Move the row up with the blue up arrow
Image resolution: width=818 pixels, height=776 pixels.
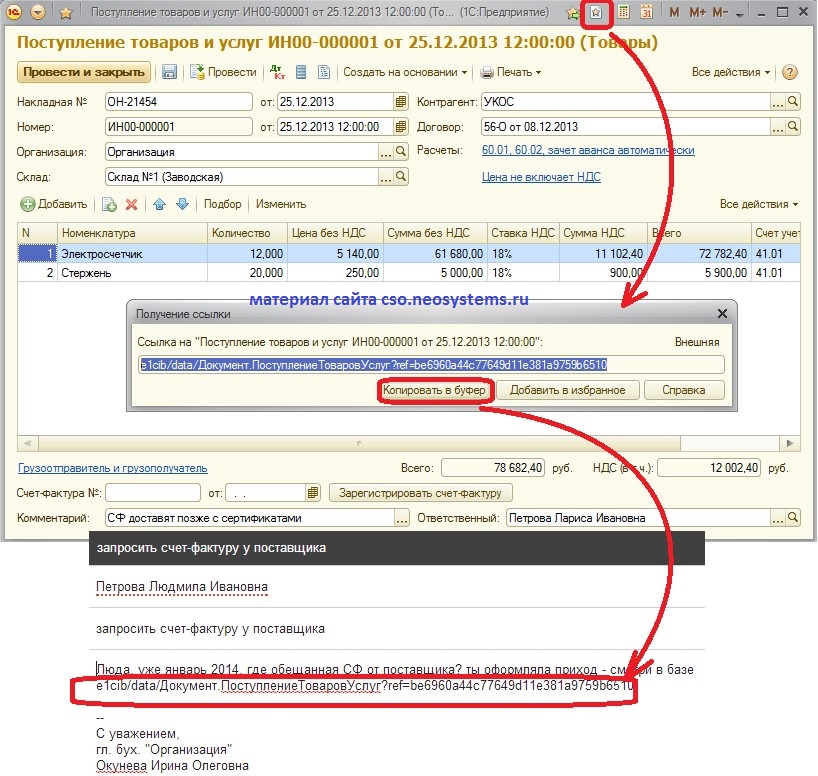159,204
